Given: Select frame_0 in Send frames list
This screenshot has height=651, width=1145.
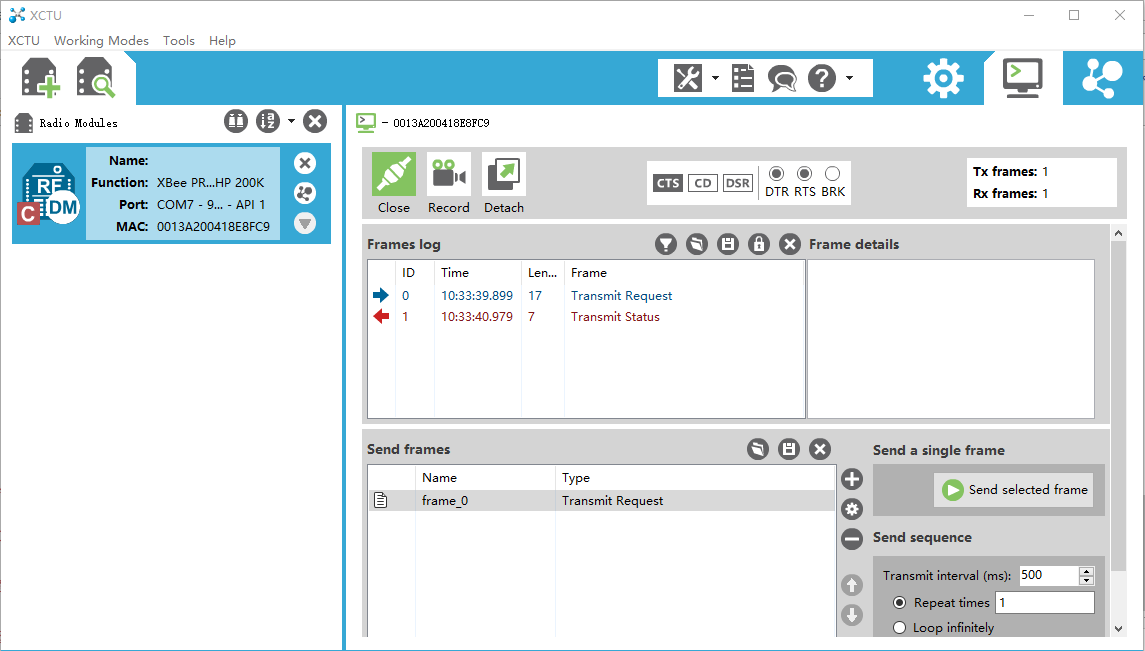Looking at the screenshot, I should click(602, 501).
